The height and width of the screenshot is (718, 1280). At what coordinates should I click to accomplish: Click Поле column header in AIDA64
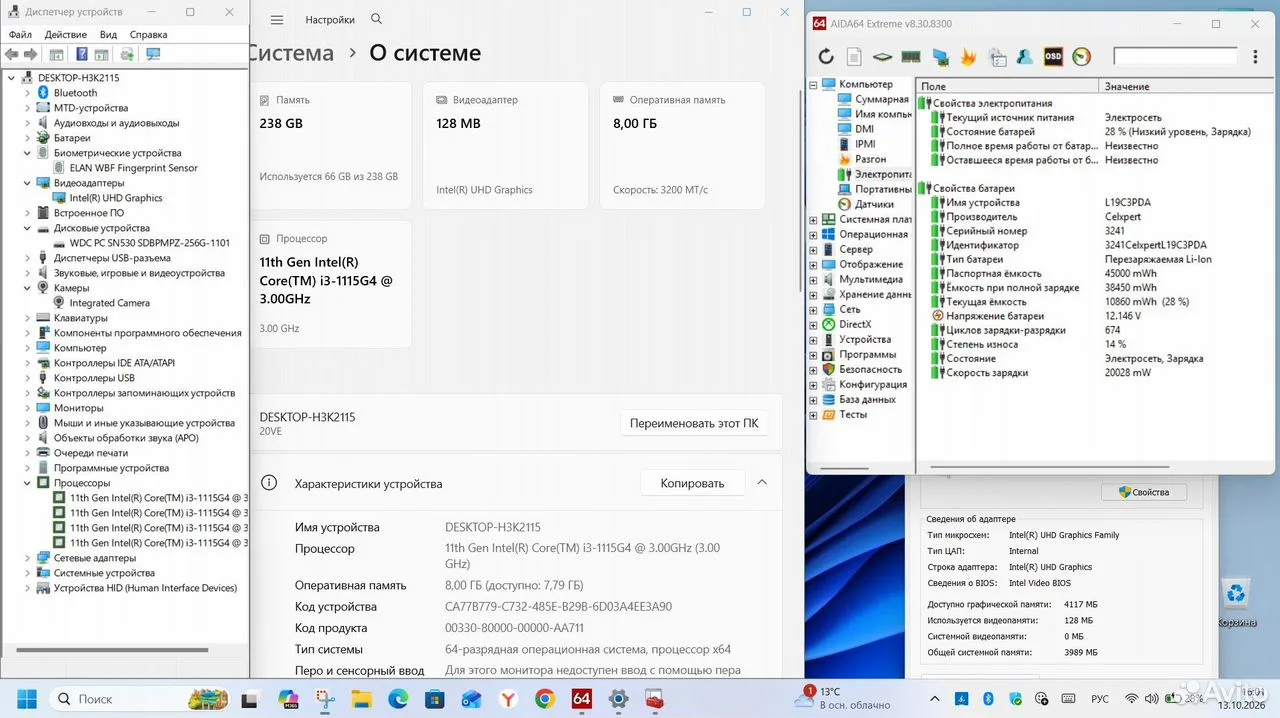1007,86
